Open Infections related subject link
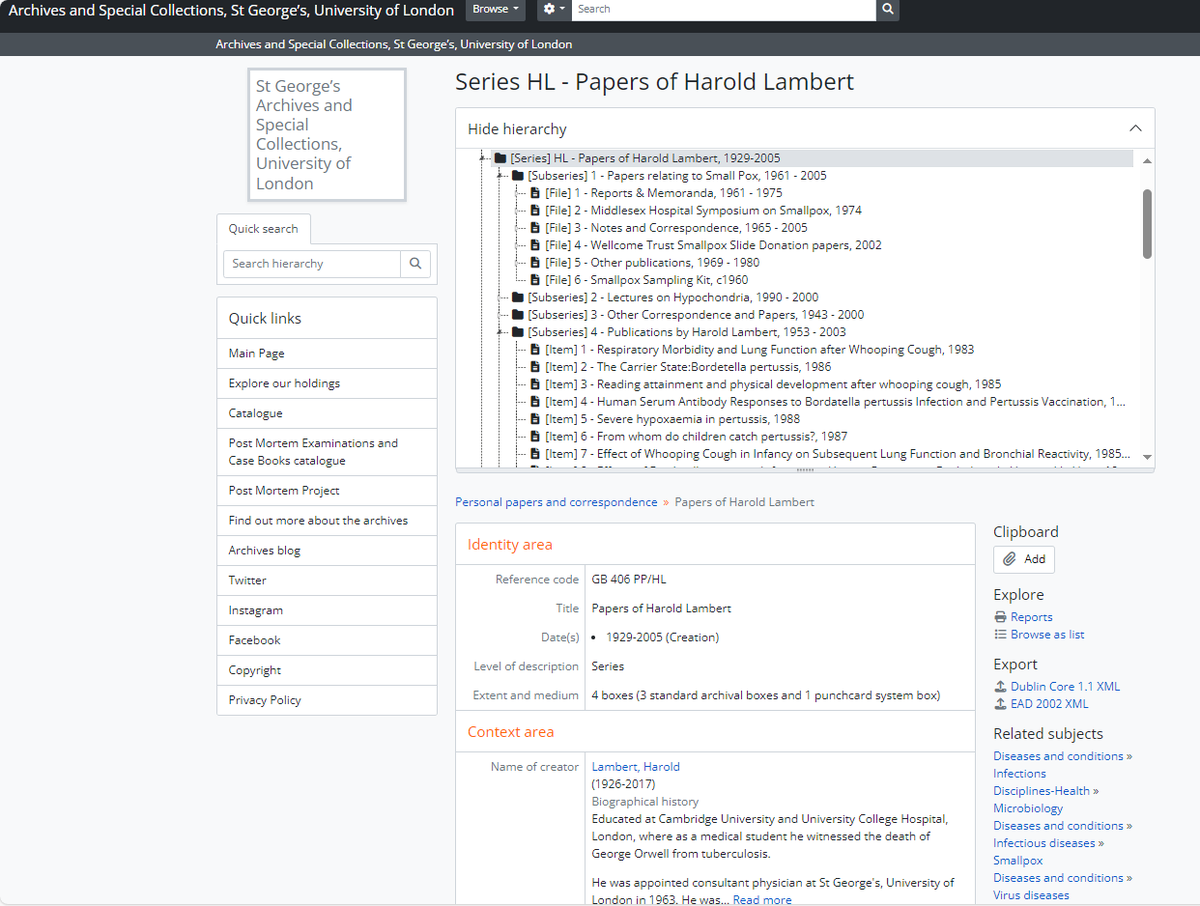The image size is (1200, 906). pyautogui.click(x=1019, y=773)
